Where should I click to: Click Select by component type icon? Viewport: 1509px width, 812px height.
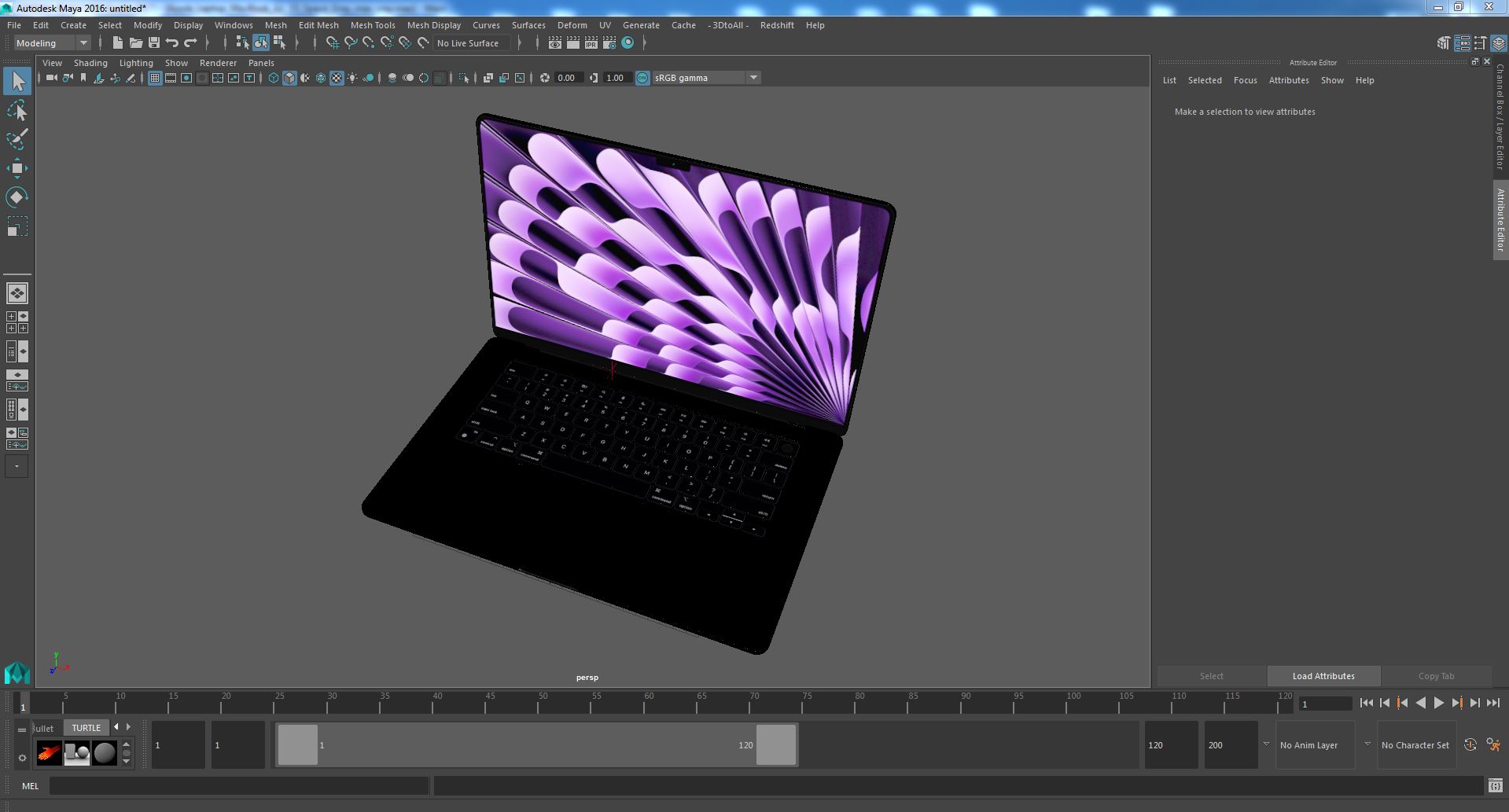[279, 43]
